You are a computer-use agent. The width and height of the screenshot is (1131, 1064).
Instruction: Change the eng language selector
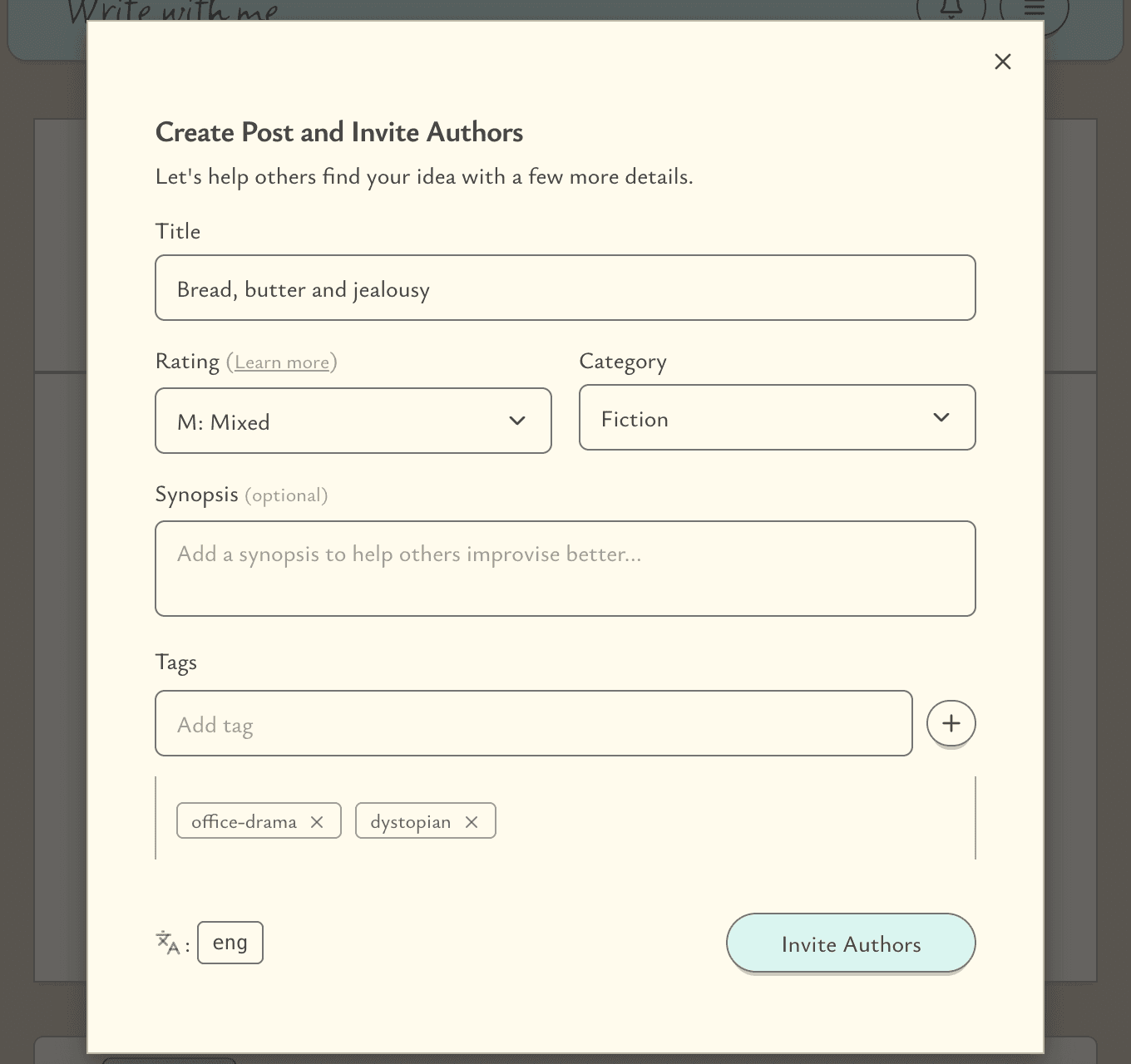pos(230,942)
